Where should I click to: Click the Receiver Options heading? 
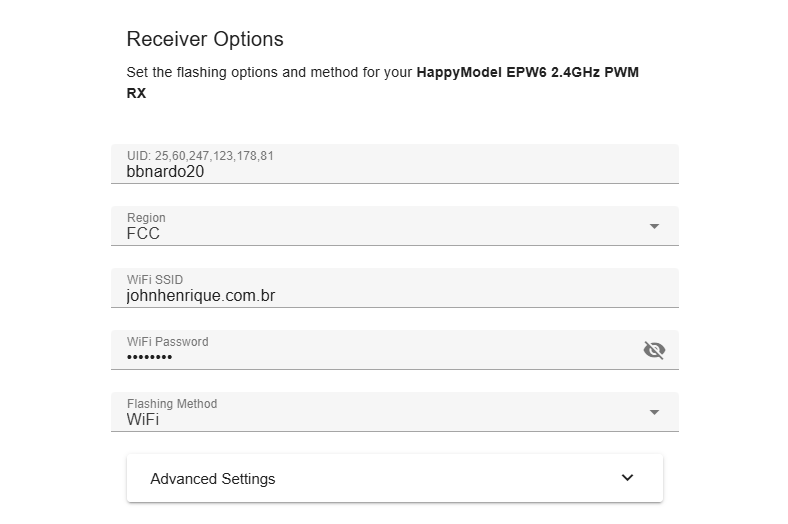(x=205, y=39)
